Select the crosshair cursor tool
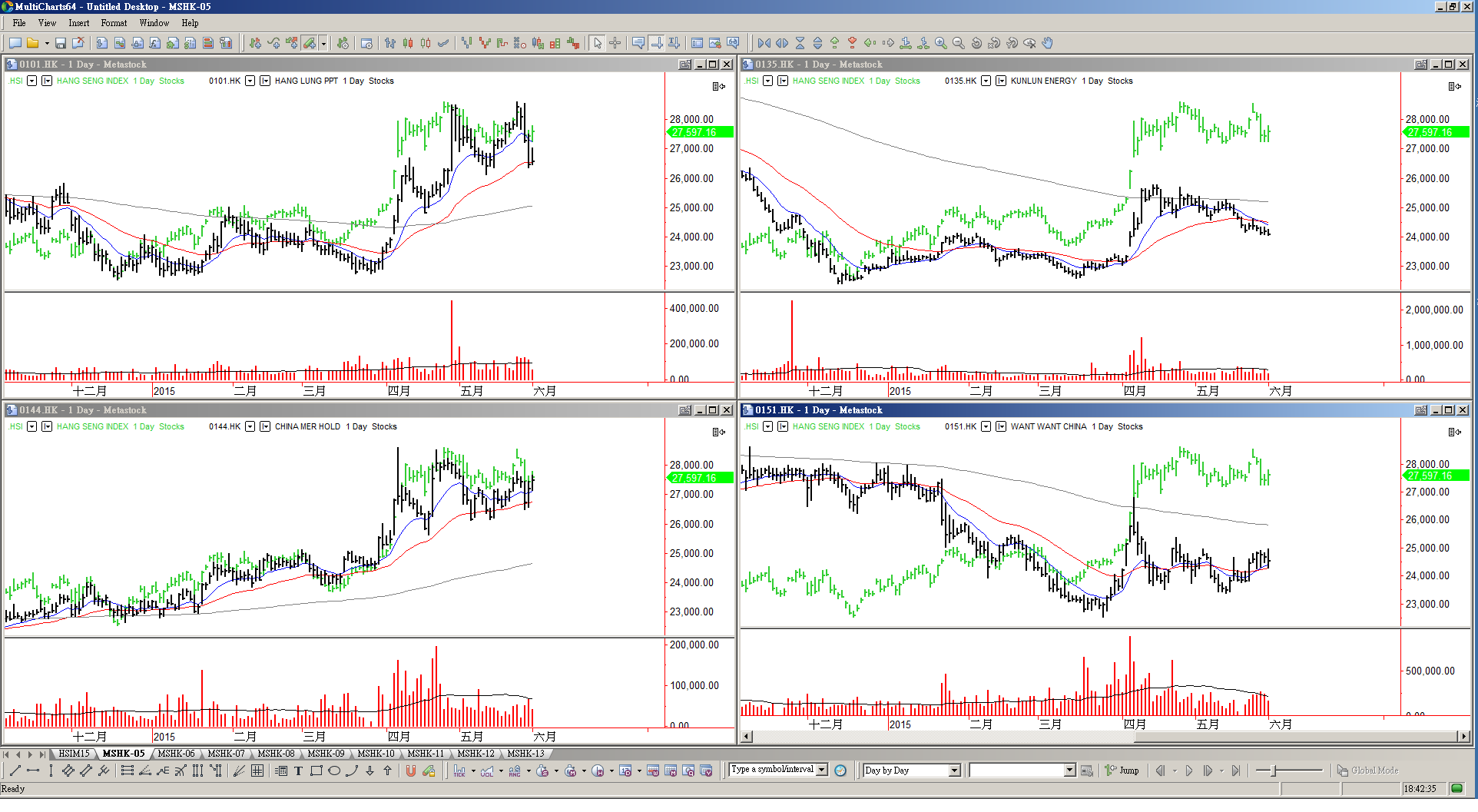Screen dimensions: 1478x812 click(615, 44)
